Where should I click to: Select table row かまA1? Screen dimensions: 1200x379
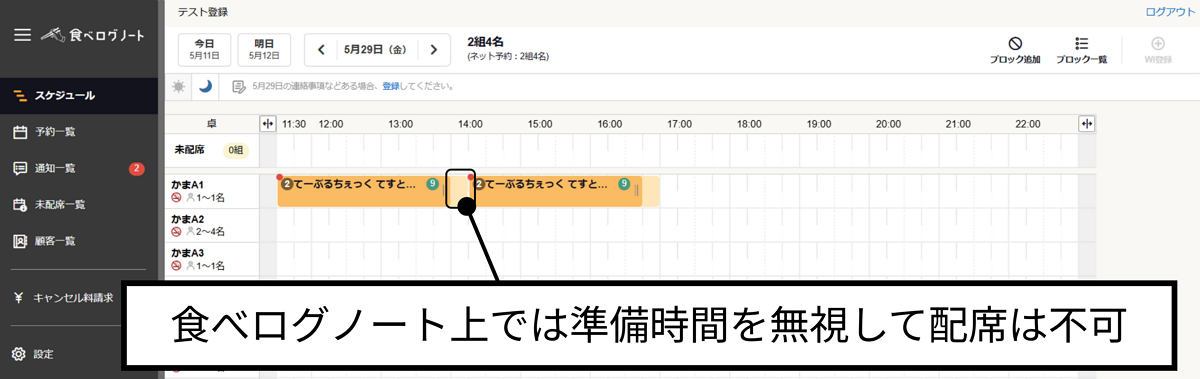(x=212, y=191)
